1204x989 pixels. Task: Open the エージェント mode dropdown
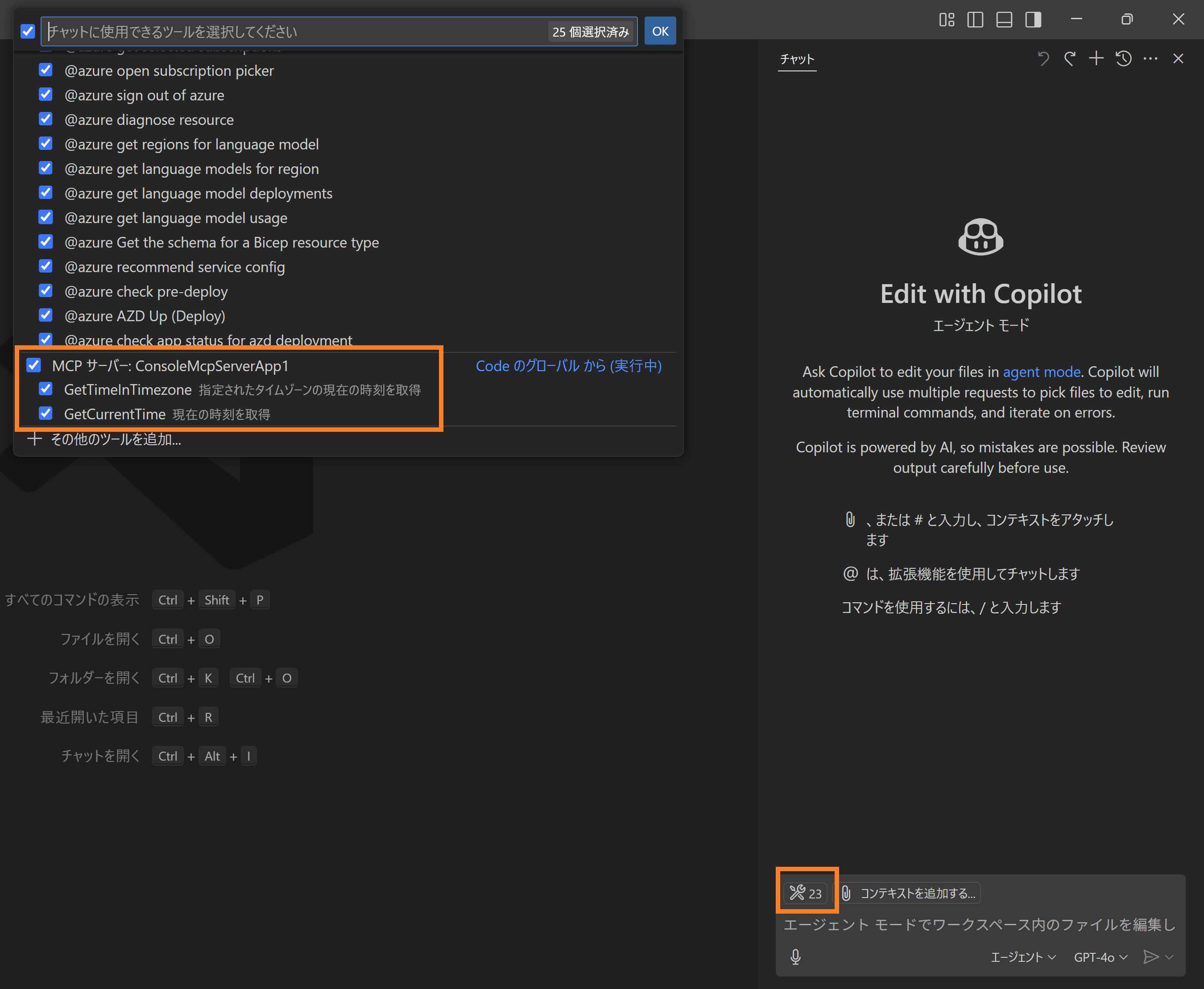coord(1023,957)
